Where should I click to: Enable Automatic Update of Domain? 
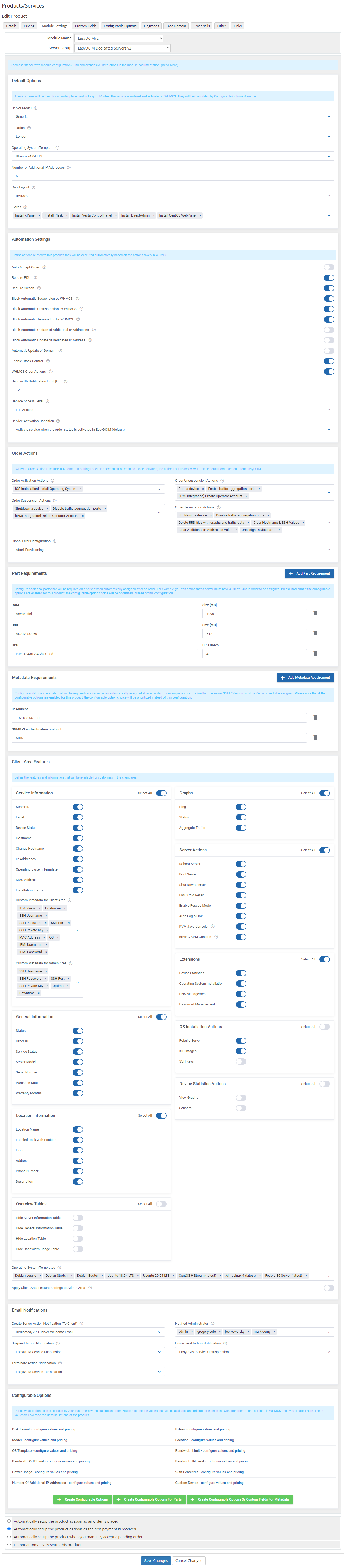(x=329, y=351)
